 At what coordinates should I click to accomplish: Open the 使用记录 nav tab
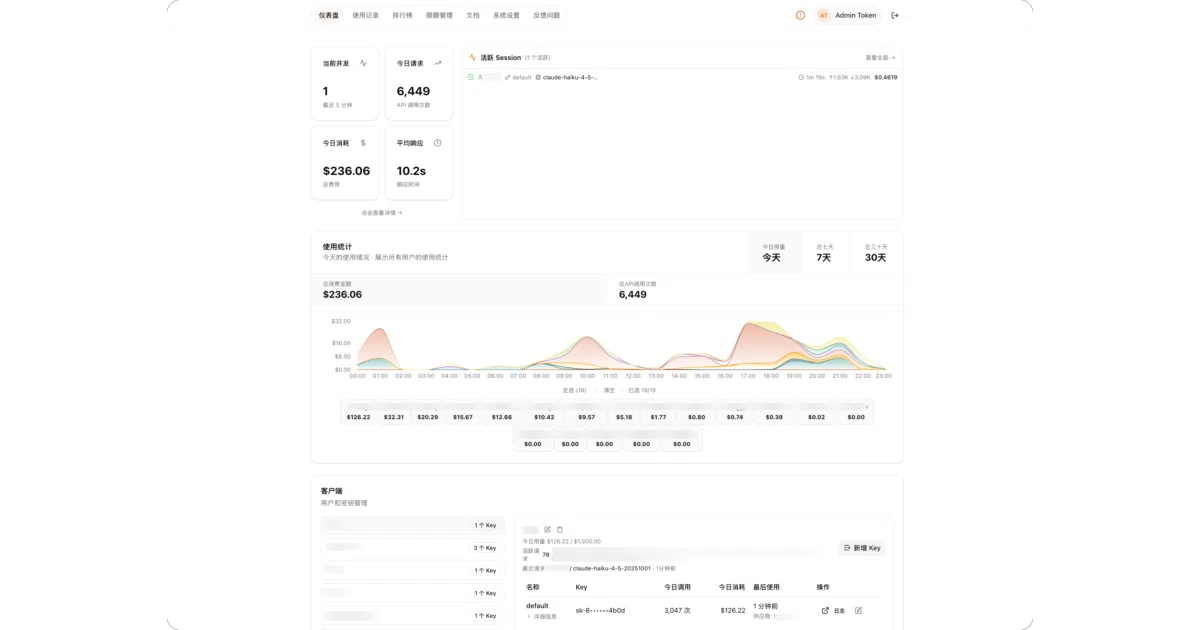point(365,15)
